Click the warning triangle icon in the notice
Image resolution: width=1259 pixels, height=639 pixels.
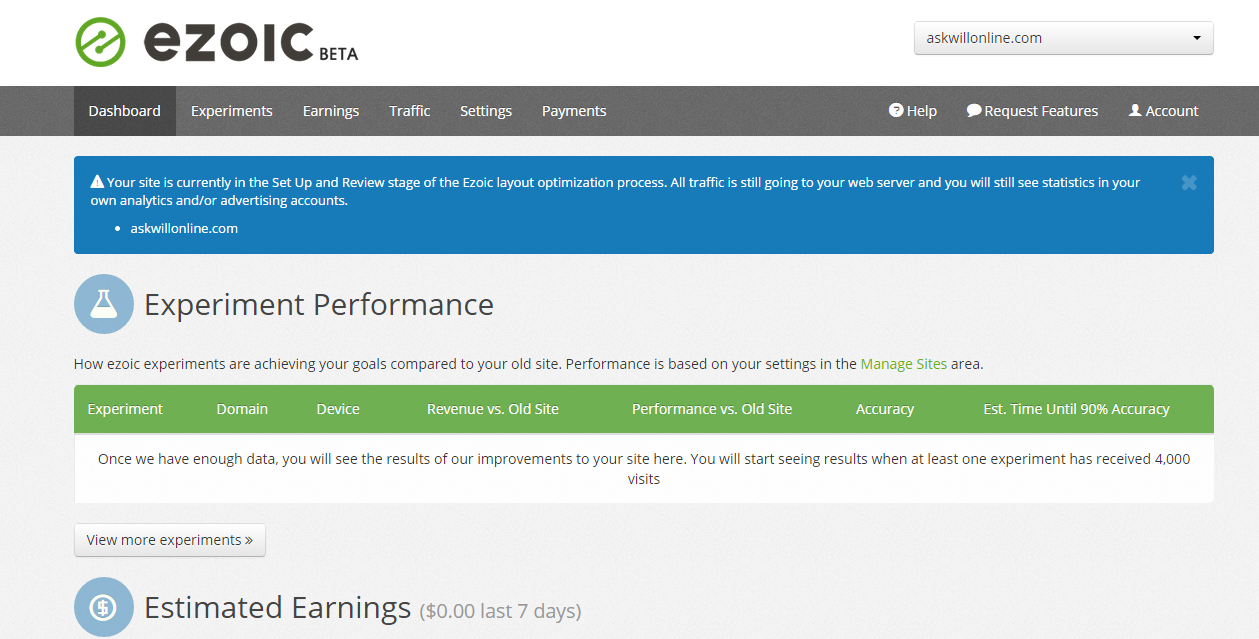click(x=97, y=182)
